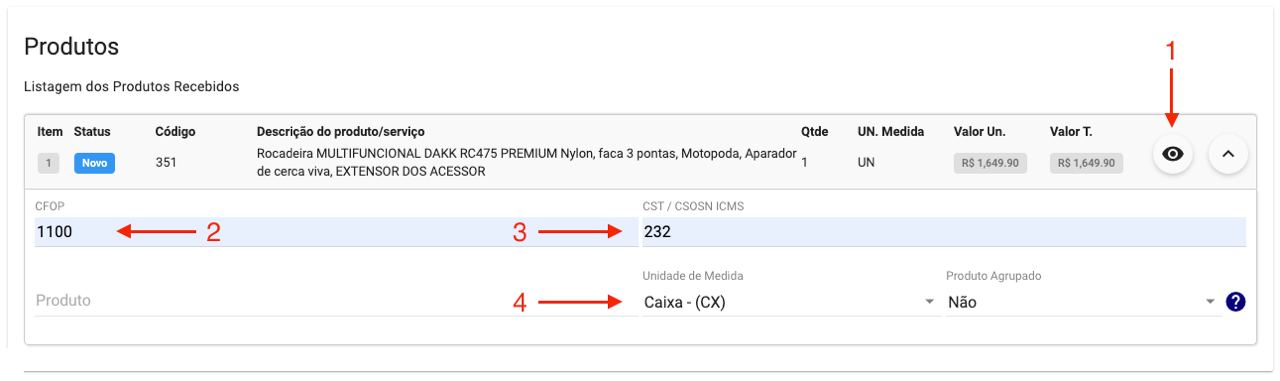Open the Produto Agrupado dropdown
The width and height of the screenshot is (1280, 381).
(1082, 302)
